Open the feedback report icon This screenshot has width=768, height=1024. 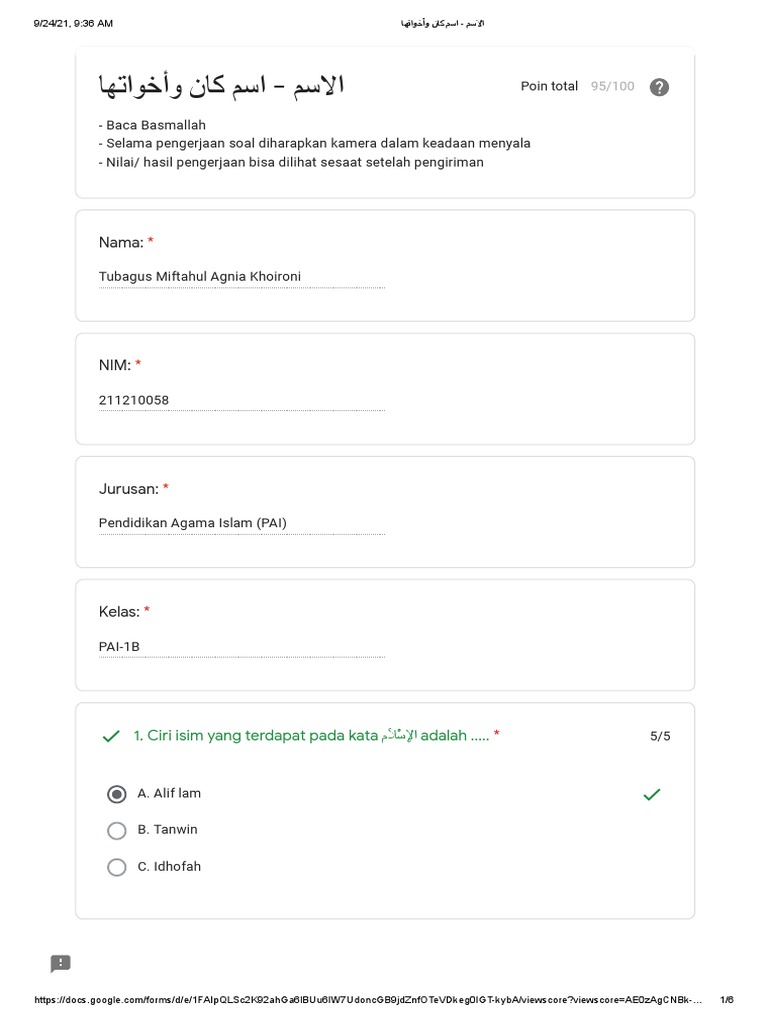tap(61, 964)
